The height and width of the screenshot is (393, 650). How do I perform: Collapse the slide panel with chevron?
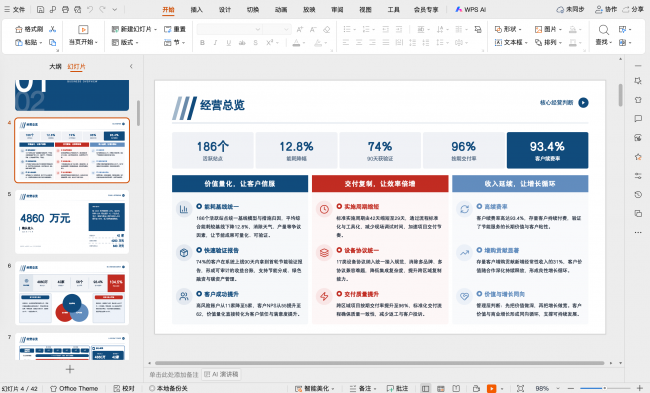(131, 66)
